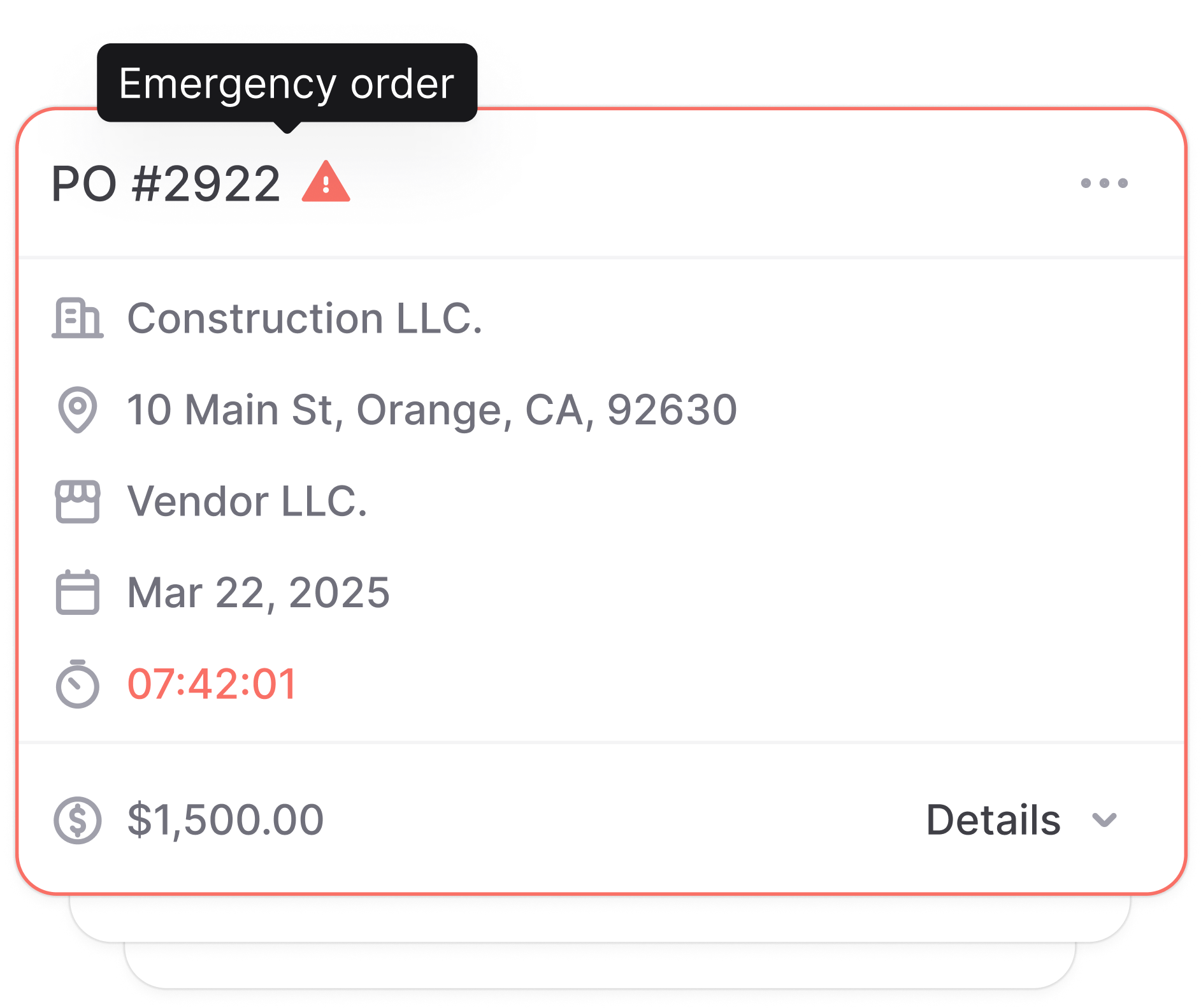Click the building icon beside Construction LLC.

coord(77,317)
